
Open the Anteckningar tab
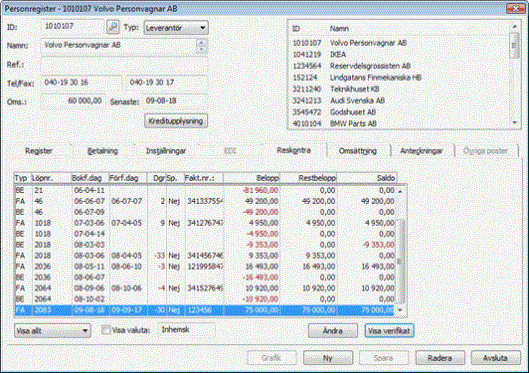(x=421, y=151)
